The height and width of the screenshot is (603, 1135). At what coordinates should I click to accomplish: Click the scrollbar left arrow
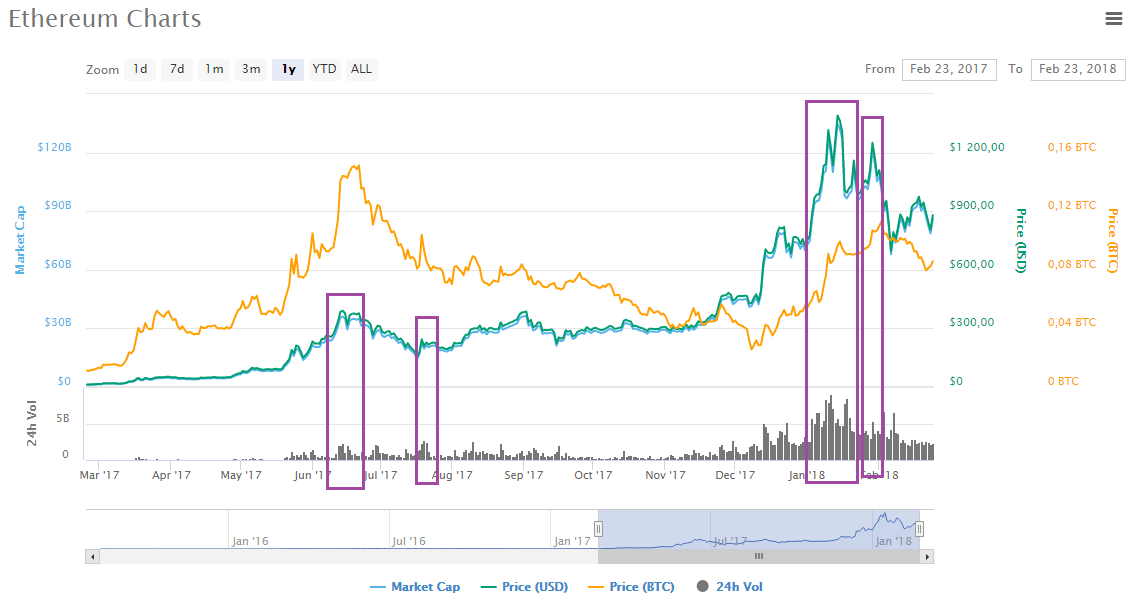pyautogui.click(x=92, y=557)
